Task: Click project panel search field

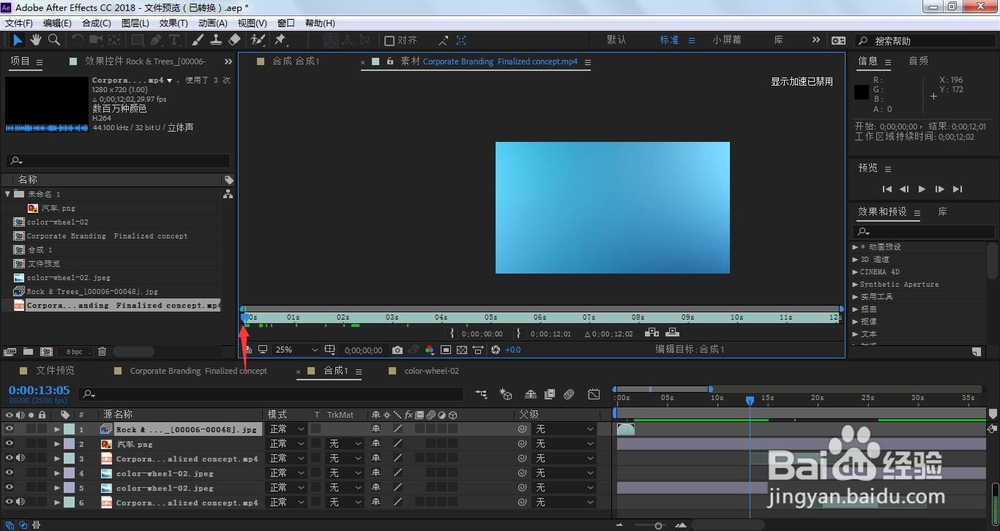Action: [117, 161]
